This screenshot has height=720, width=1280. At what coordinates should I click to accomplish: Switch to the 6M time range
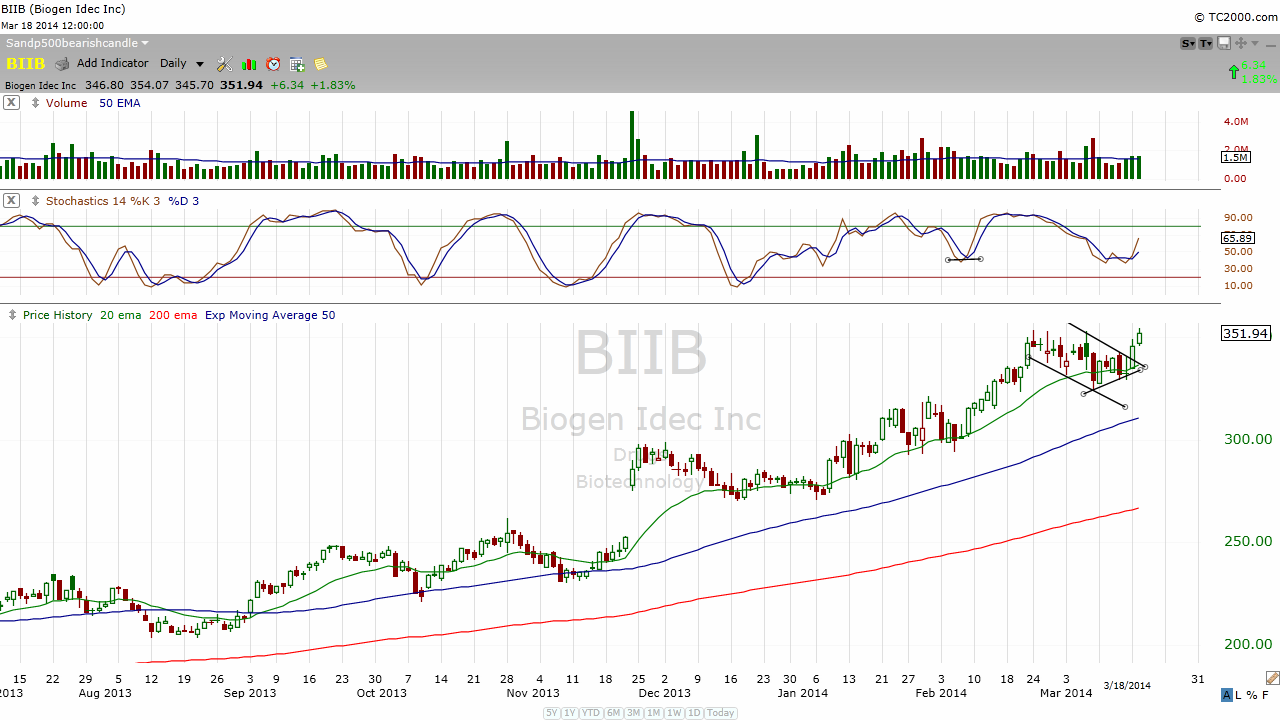point(614,713)
